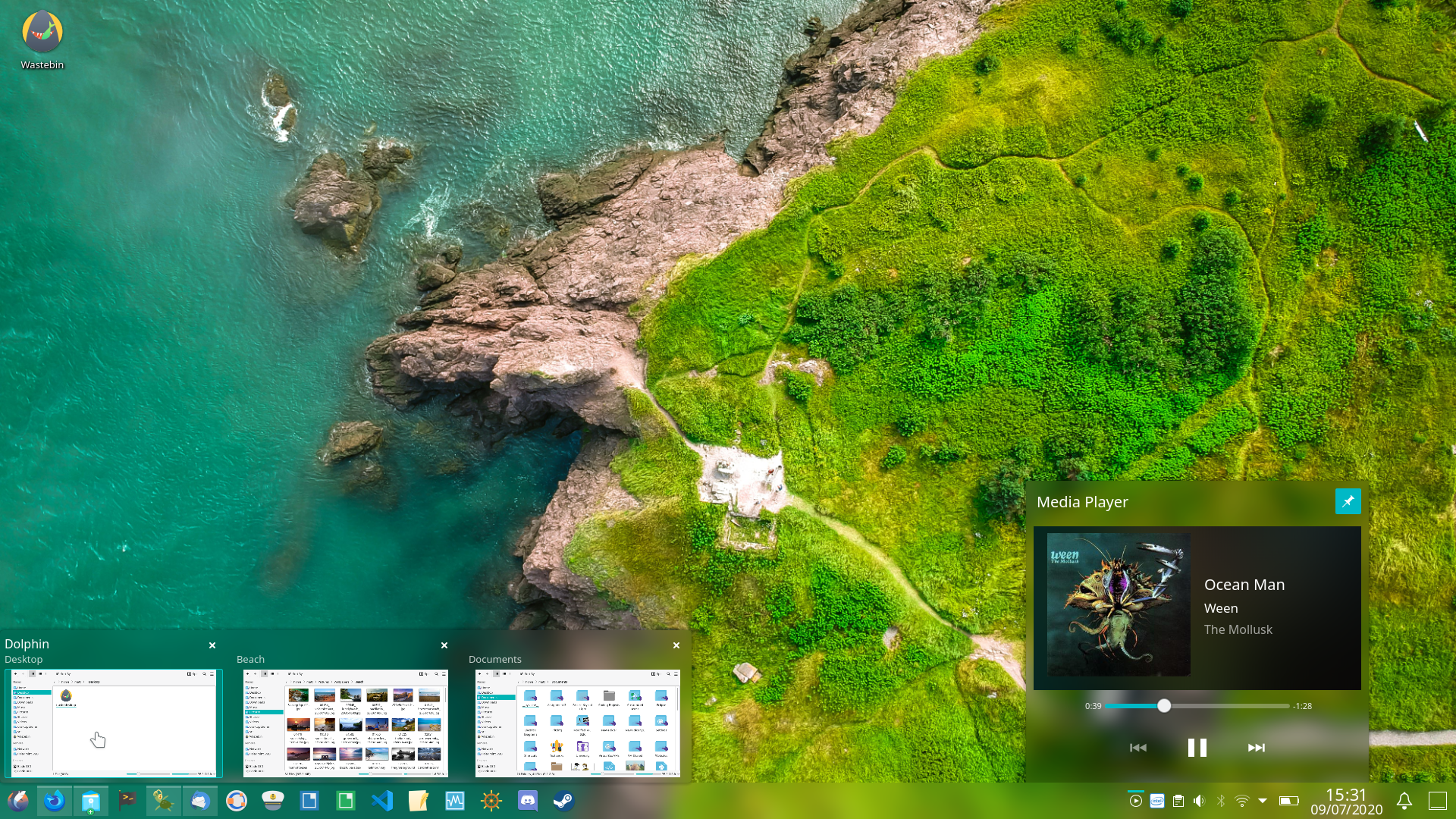Skip to the previous track
This screenshot has height=819, width=1456.
tap(1137, 748)
